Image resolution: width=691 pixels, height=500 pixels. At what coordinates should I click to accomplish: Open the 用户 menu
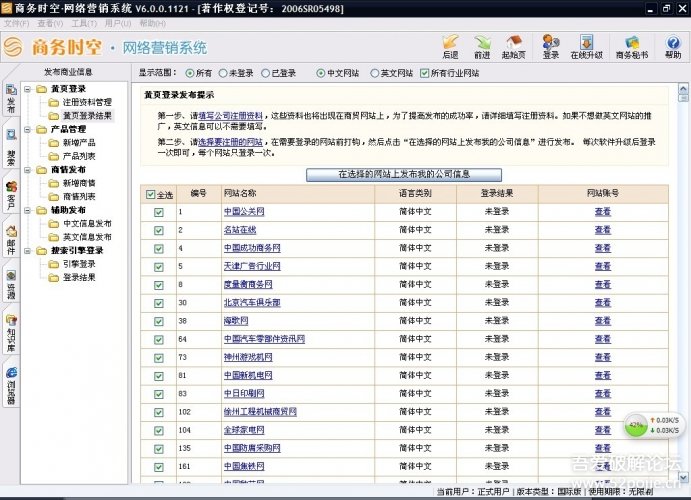(118, 23)
